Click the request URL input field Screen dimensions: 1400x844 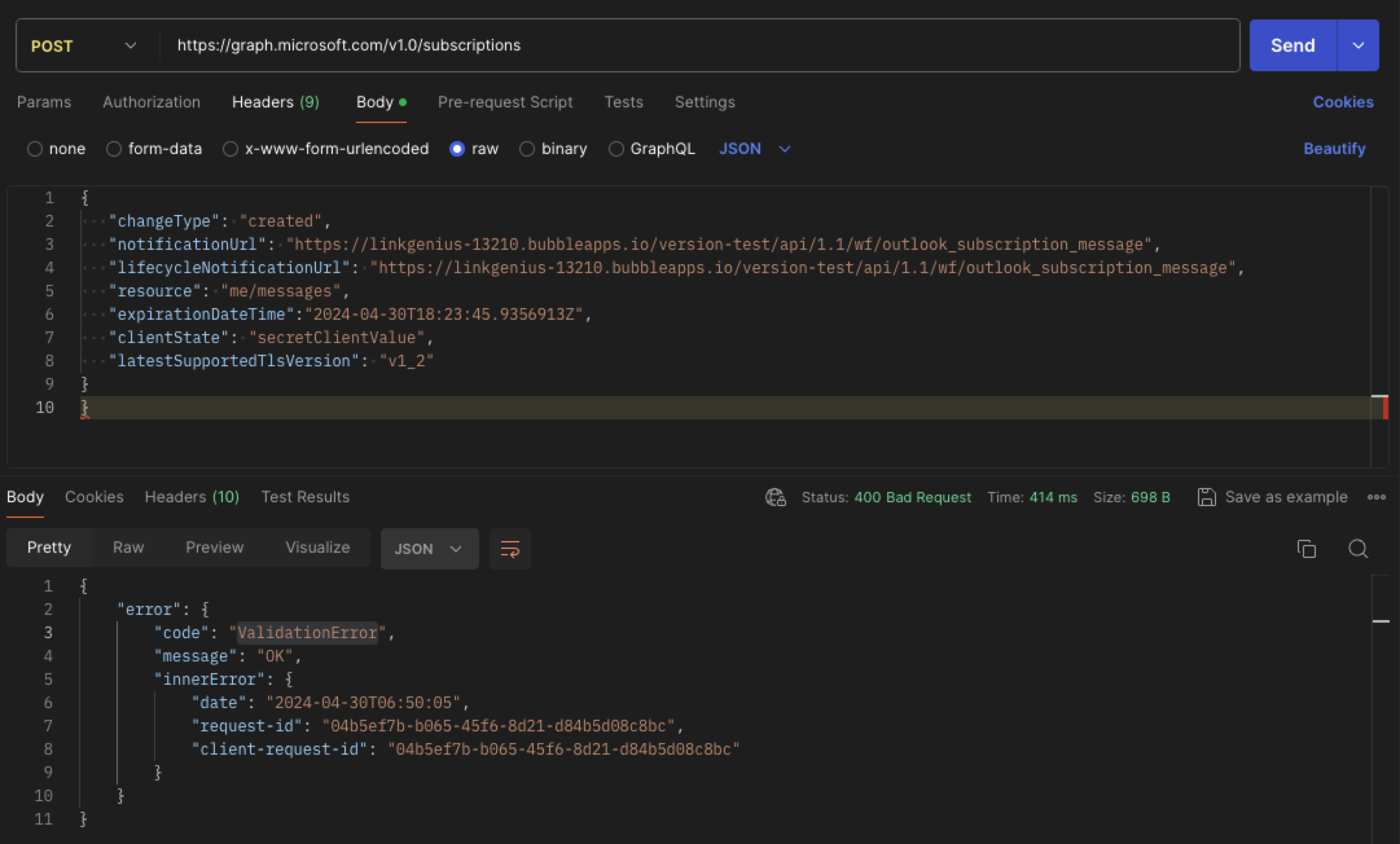(x=699, y=45)
